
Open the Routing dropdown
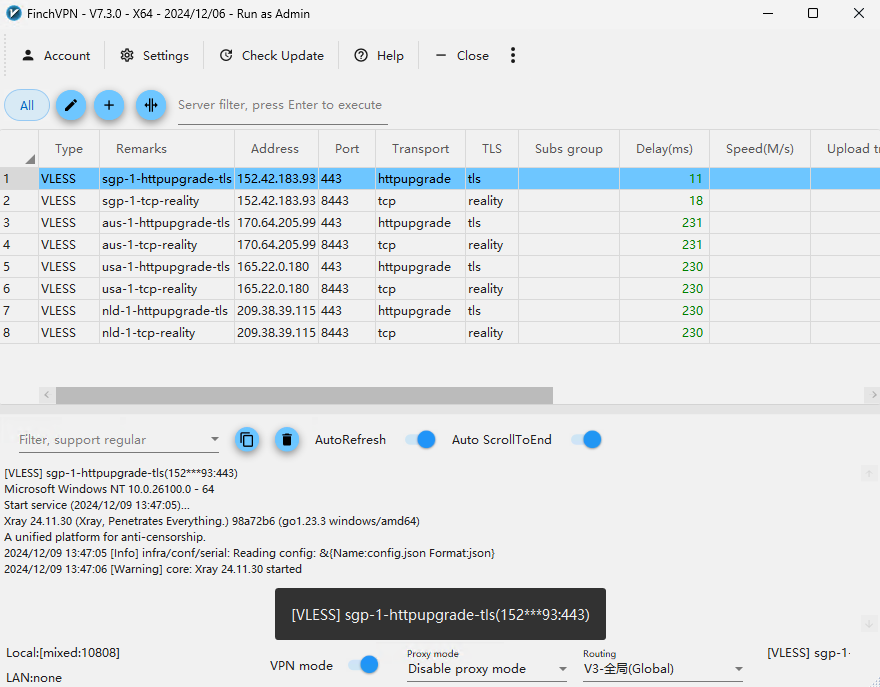tap(663, 668)
